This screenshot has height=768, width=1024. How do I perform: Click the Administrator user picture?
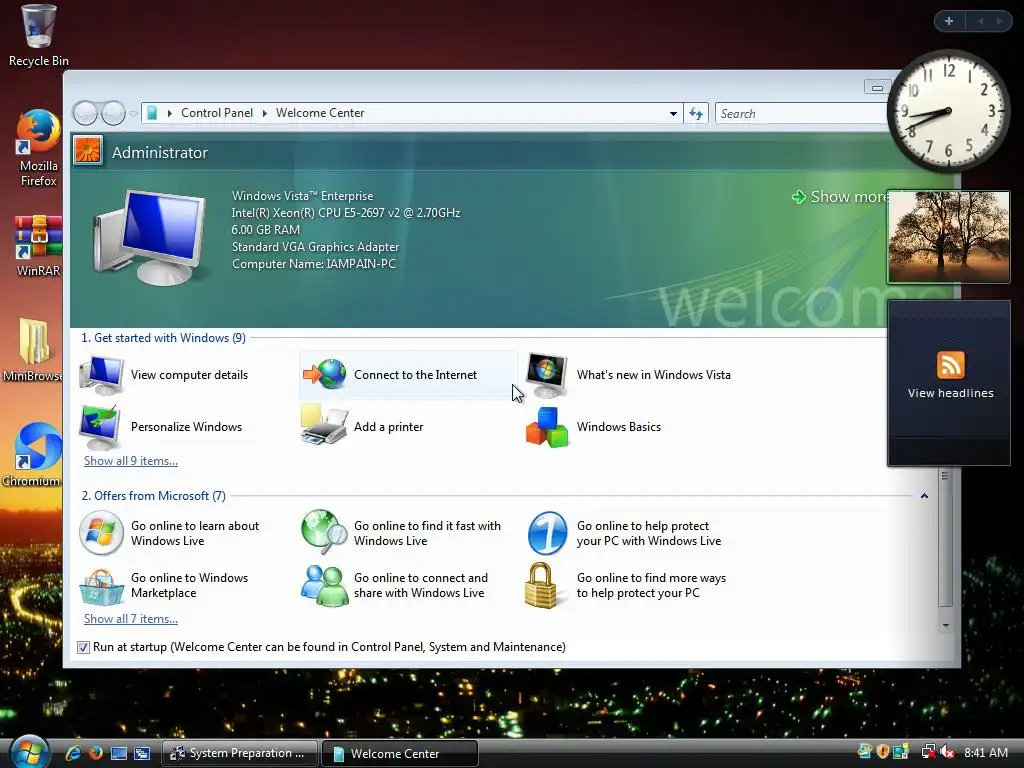click(88, 150)
